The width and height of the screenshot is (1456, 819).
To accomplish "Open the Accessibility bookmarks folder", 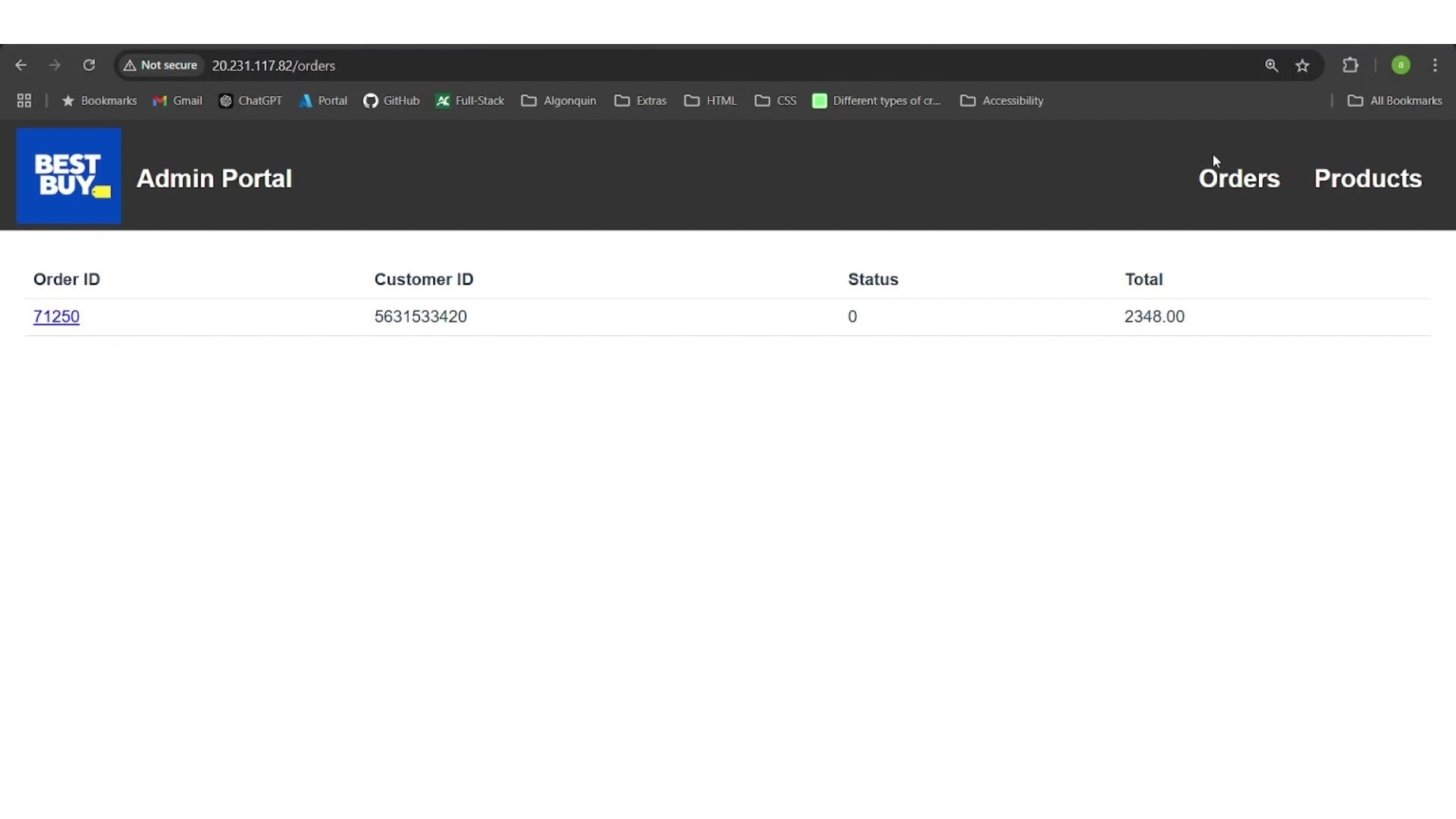I will [x=1003, y=101].
